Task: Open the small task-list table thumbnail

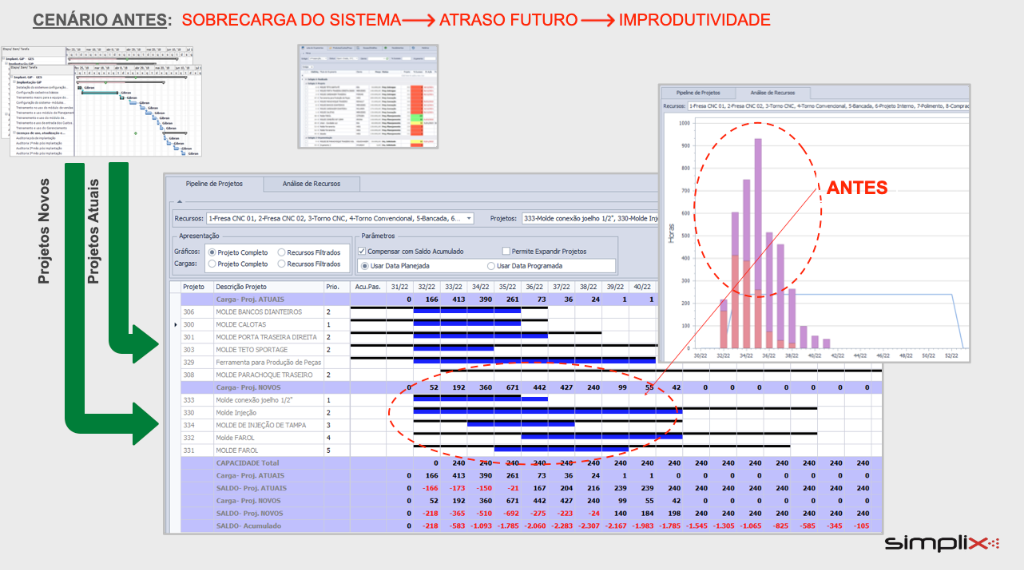Action: pos(368,97)
